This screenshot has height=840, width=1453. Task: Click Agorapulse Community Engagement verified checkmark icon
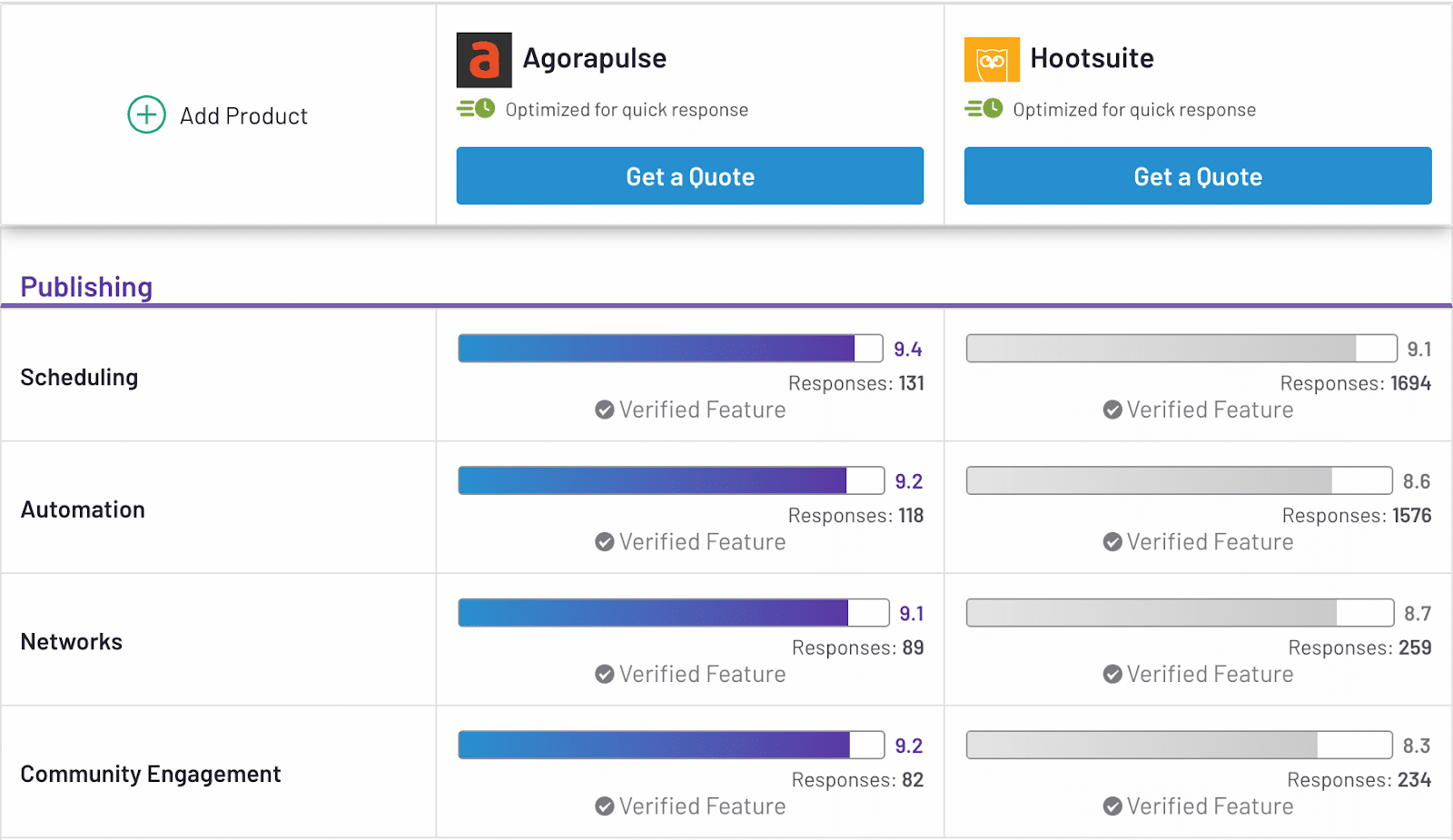[605, 806]
